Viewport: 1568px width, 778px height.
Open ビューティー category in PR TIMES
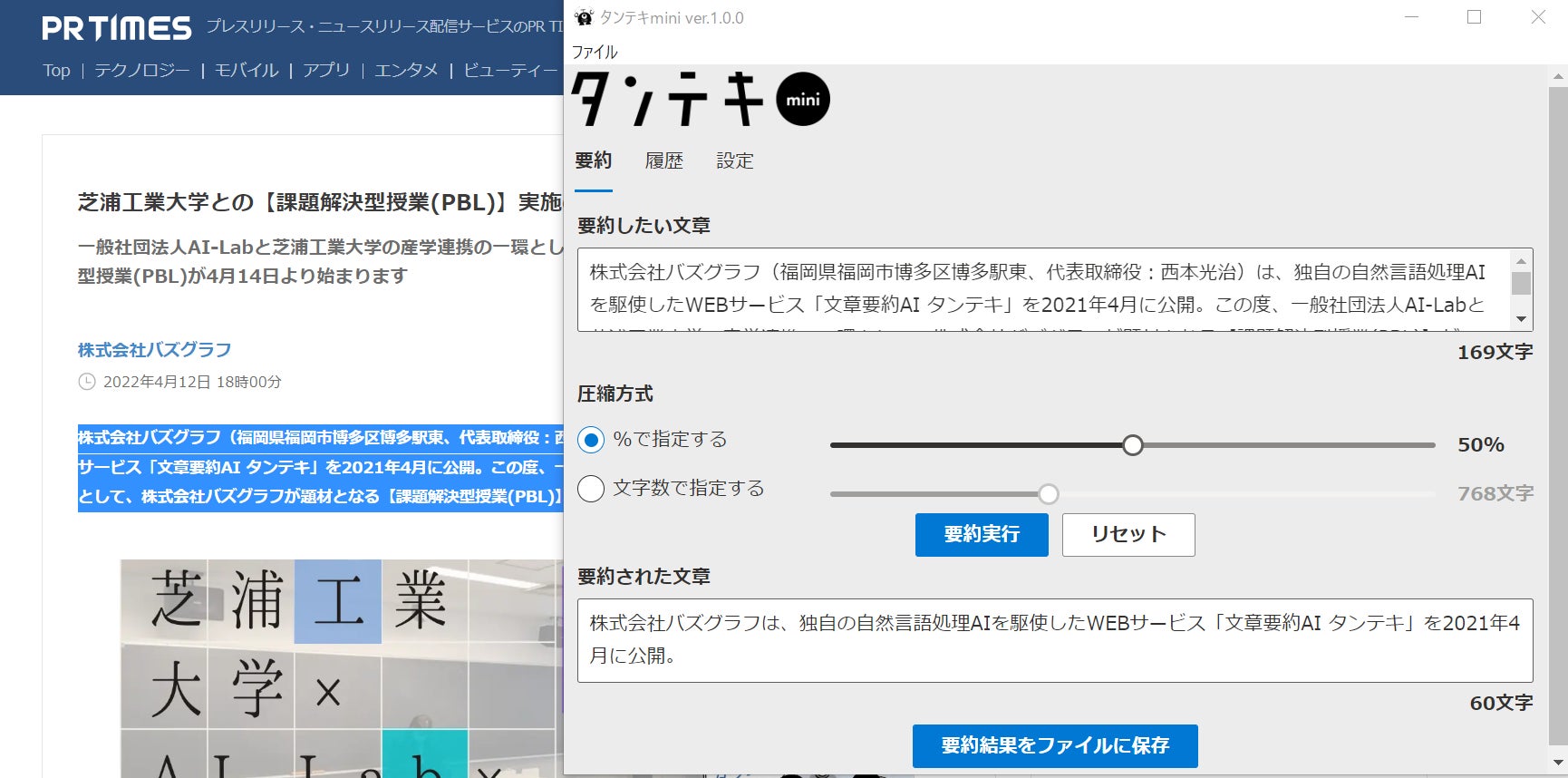point(510,70)
